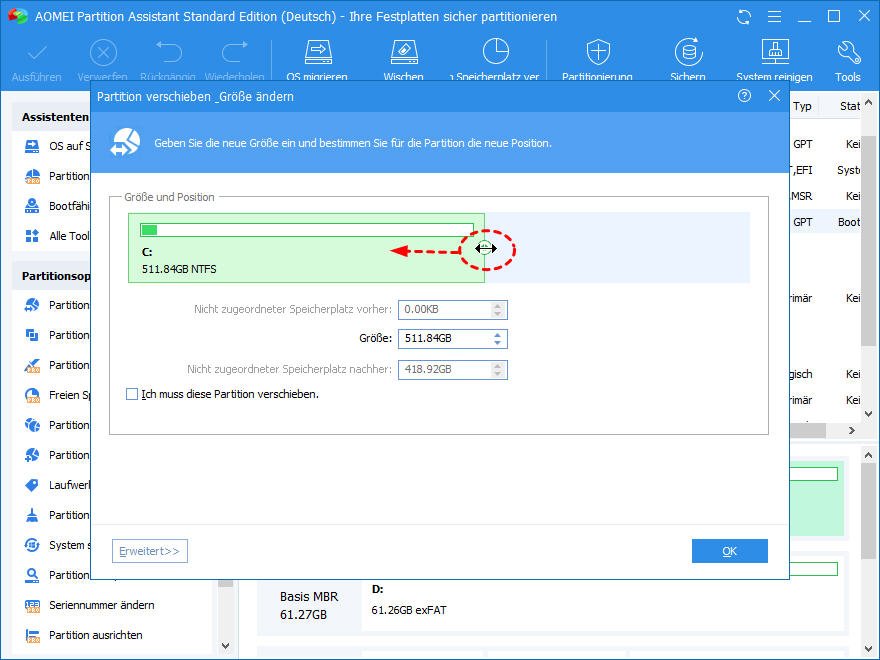Open the OS migrieren tool
The width and height of the screenshot is (880, 660).
[318, 52]
